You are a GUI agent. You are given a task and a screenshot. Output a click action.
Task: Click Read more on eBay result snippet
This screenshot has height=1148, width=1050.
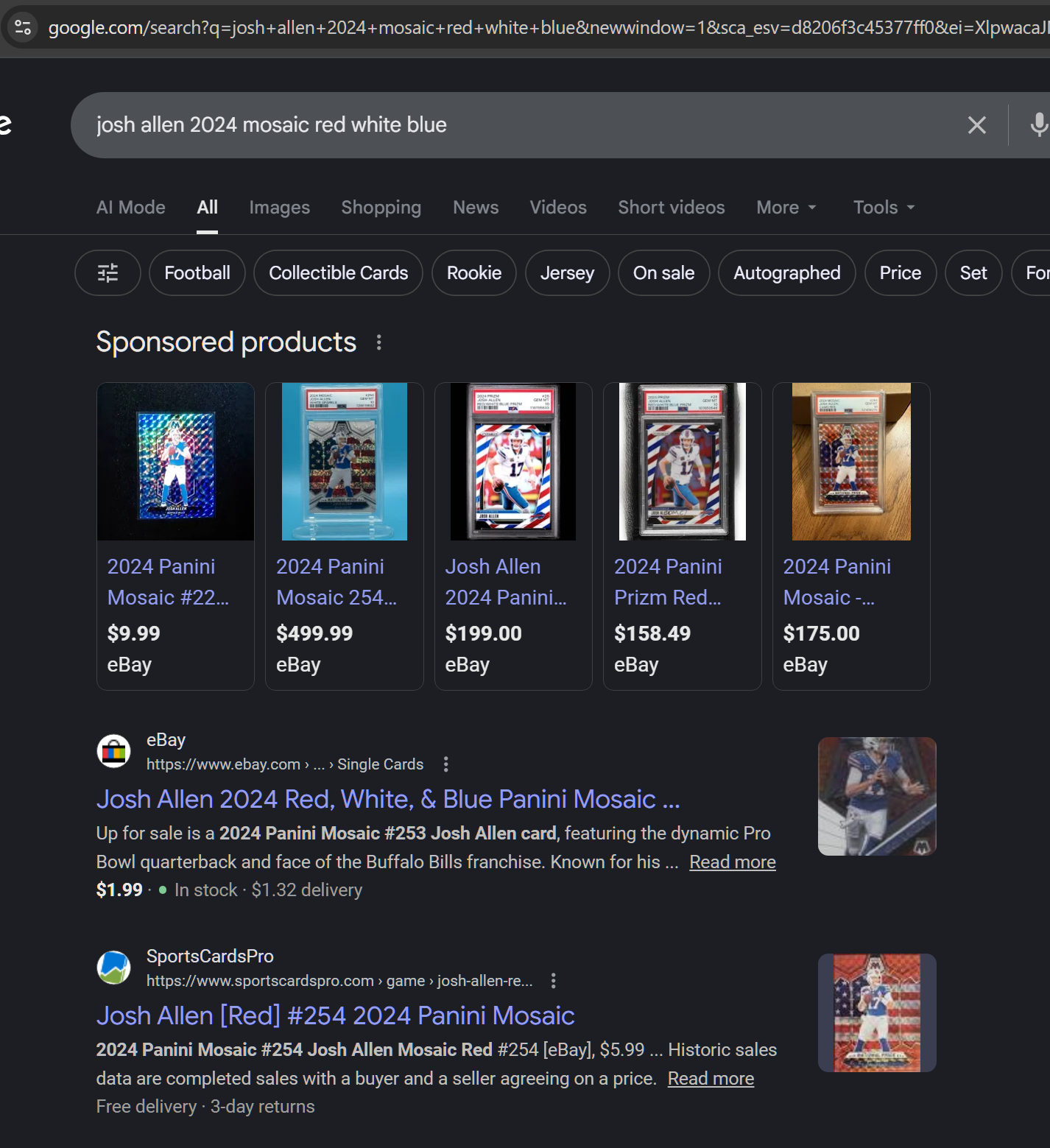732,862
